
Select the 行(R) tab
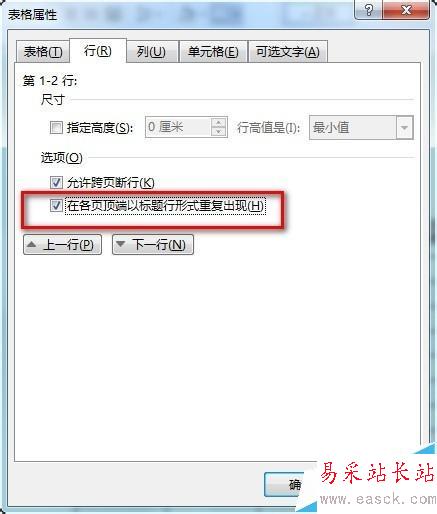pos(98,51)
